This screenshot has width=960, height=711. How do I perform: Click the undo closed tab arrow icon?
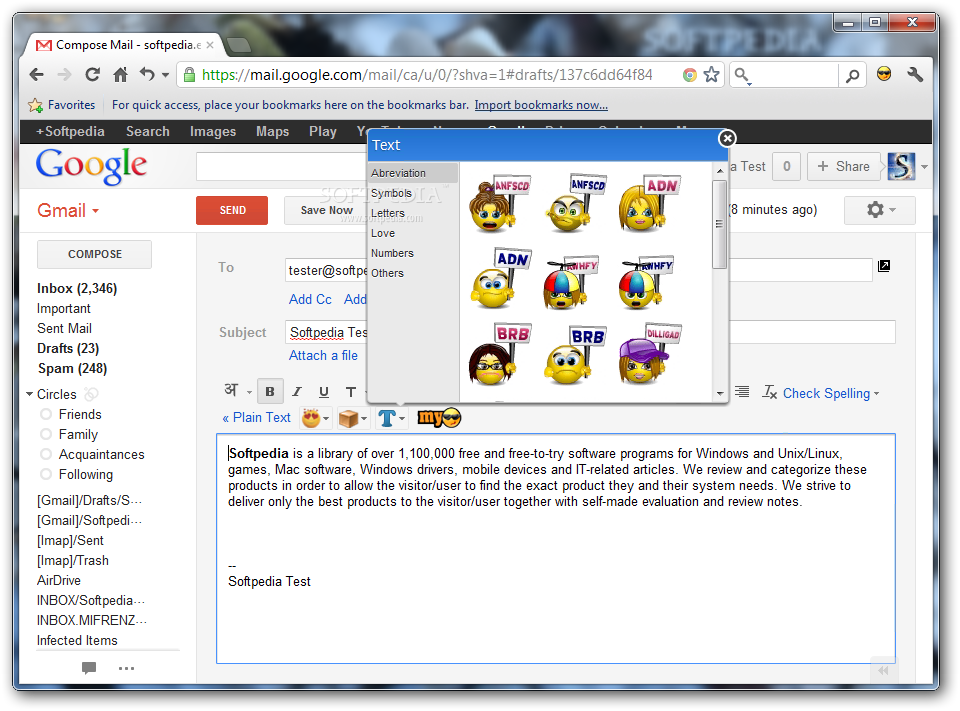click(147, 75)
